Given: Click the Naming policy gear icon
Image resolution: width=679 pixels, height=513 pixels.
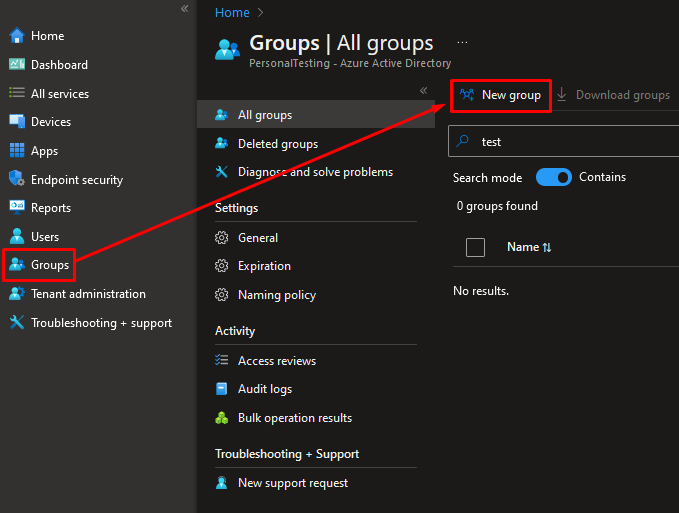Looking at the screenshot, I should tap(222, 295).
